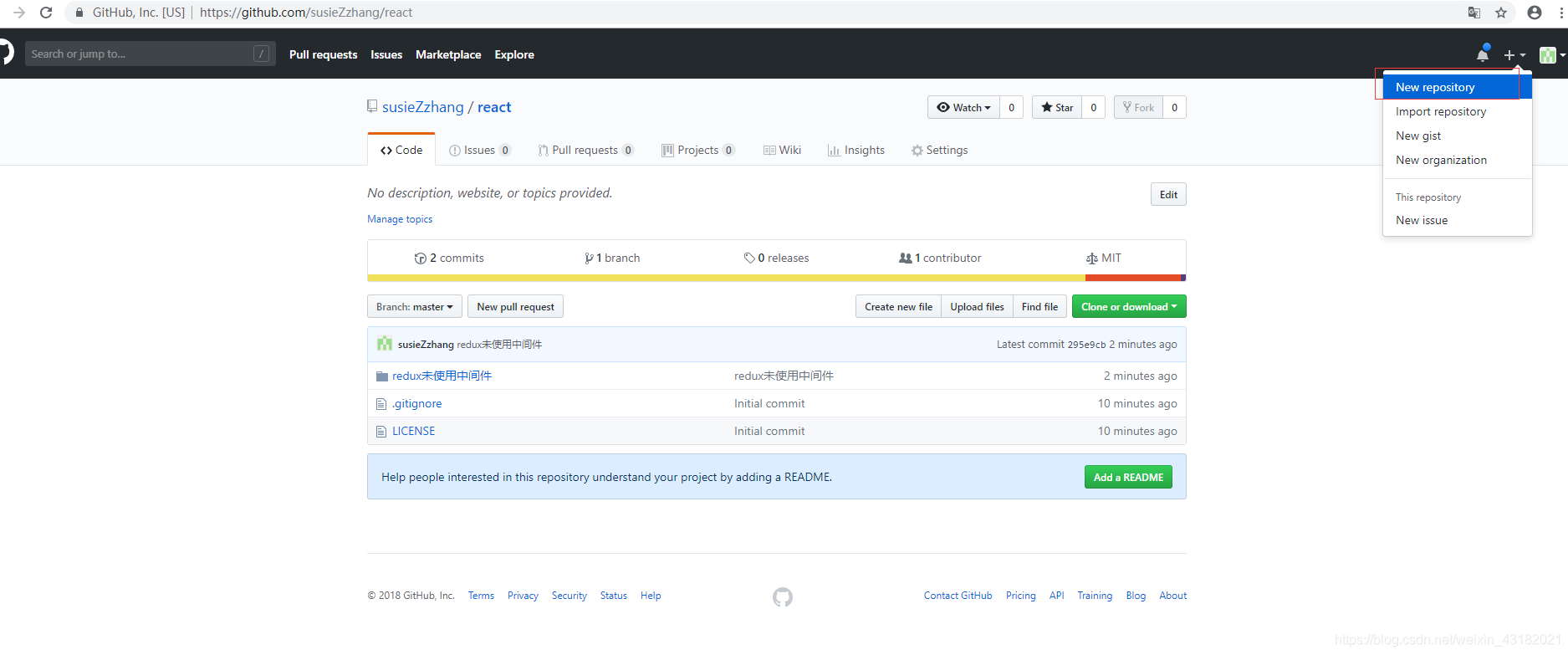Click the Manage topics link
Viewport: 1568px width, 655px height.
[400, 219]
